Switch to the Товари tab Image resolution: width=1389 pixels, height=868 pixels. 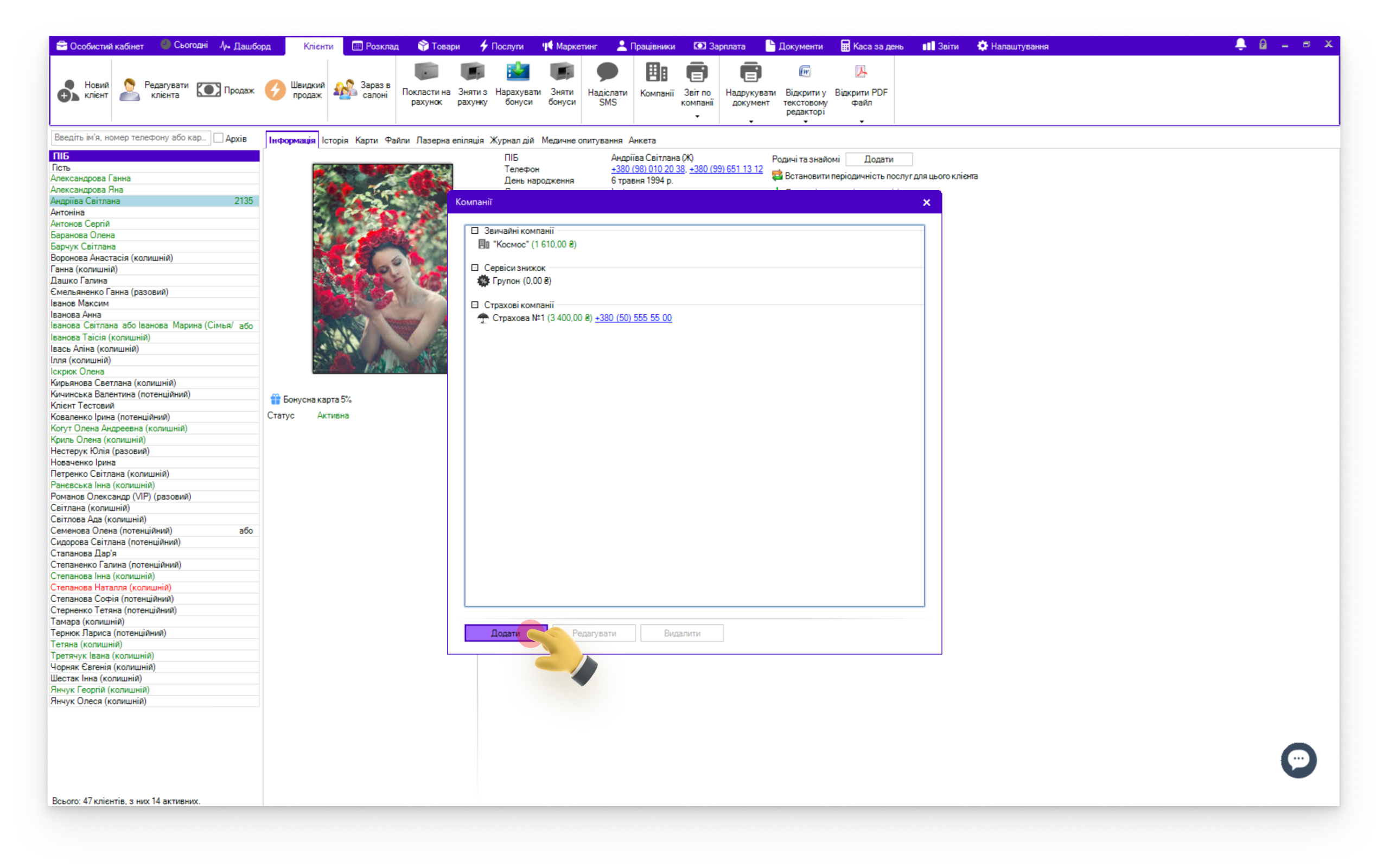(438, 46)
